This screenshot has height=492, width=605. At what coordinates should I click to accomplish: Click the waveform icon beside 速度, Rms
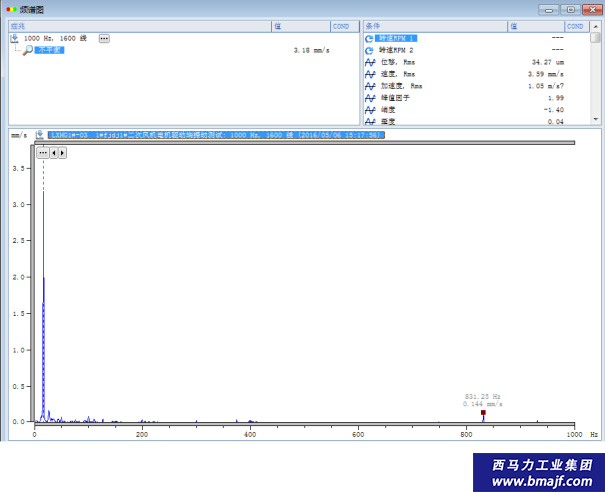[x=369, y=74]
